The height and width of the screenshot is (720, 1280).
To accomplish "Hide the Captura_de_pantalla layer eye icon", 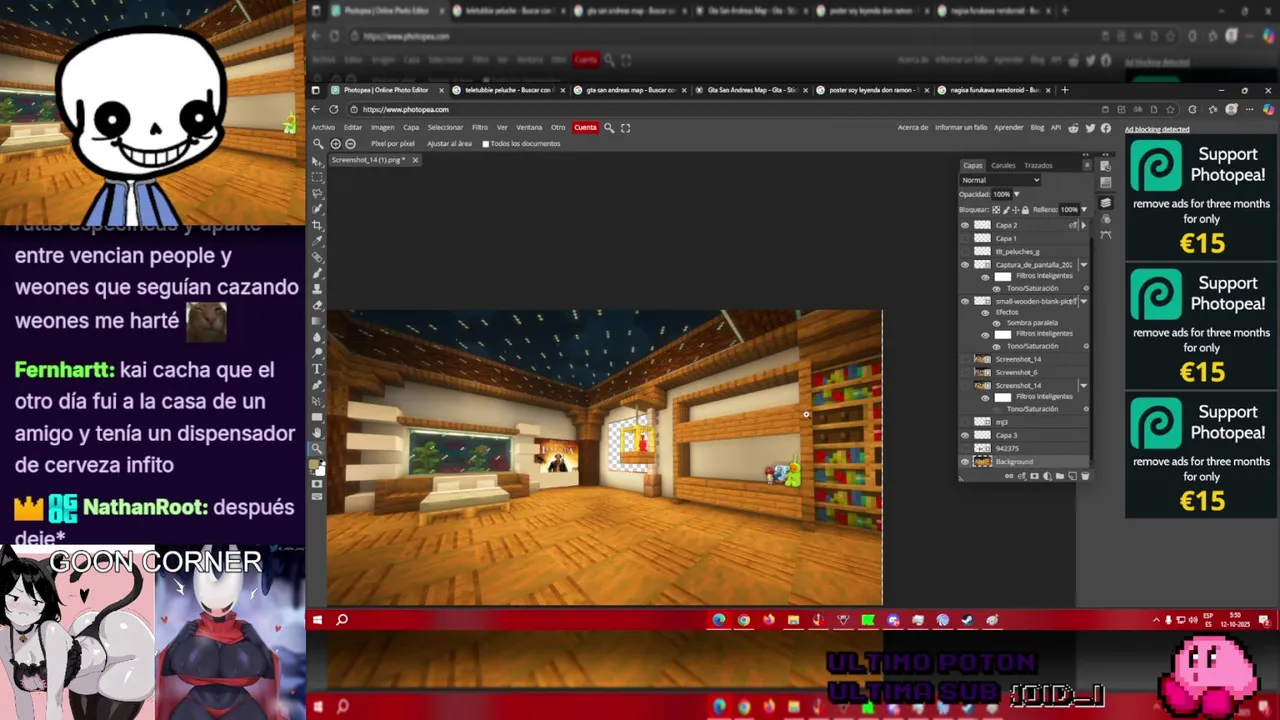I will point(965,265).
